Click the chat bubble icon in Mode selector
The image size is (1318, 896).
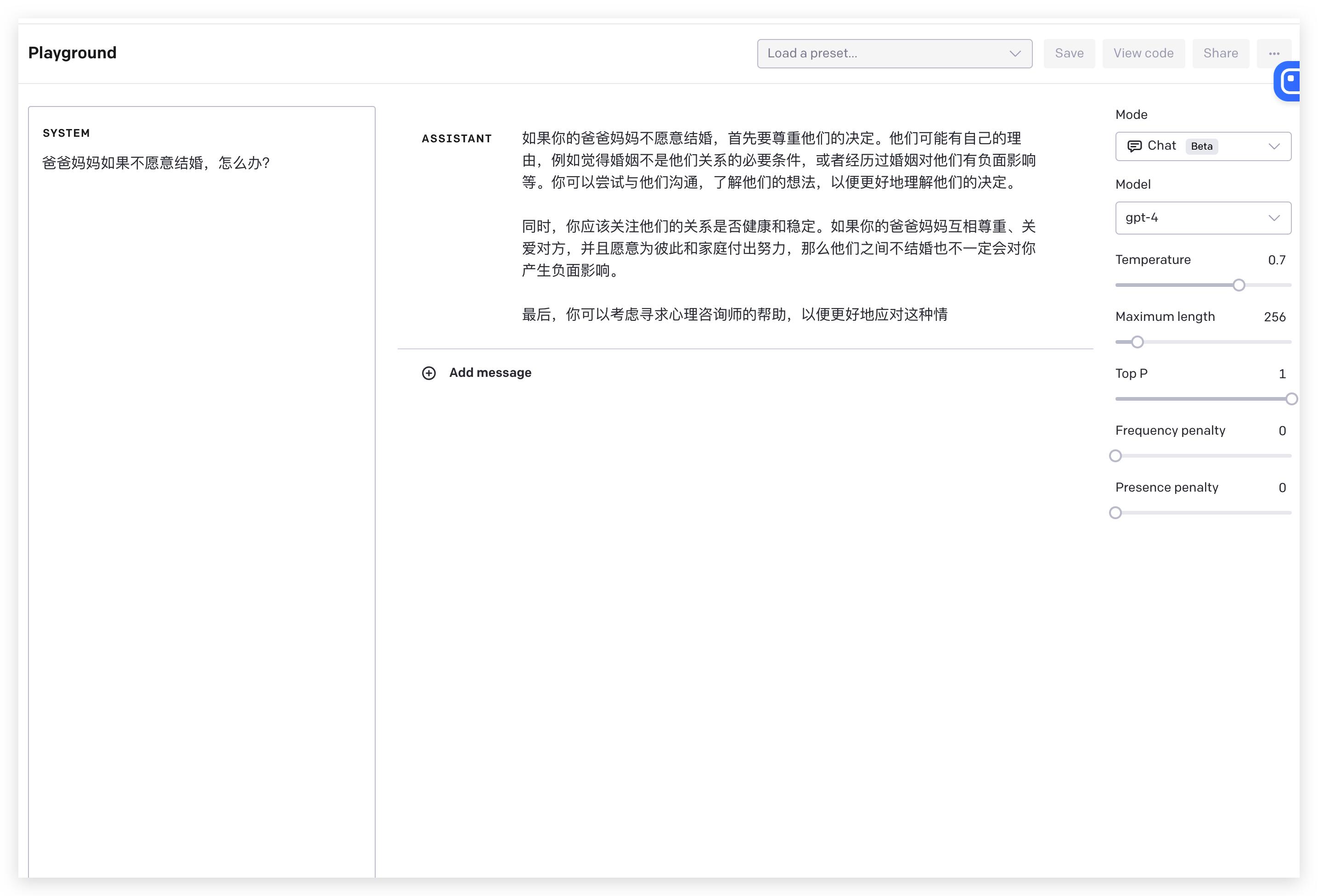[x=1134, y=146]
